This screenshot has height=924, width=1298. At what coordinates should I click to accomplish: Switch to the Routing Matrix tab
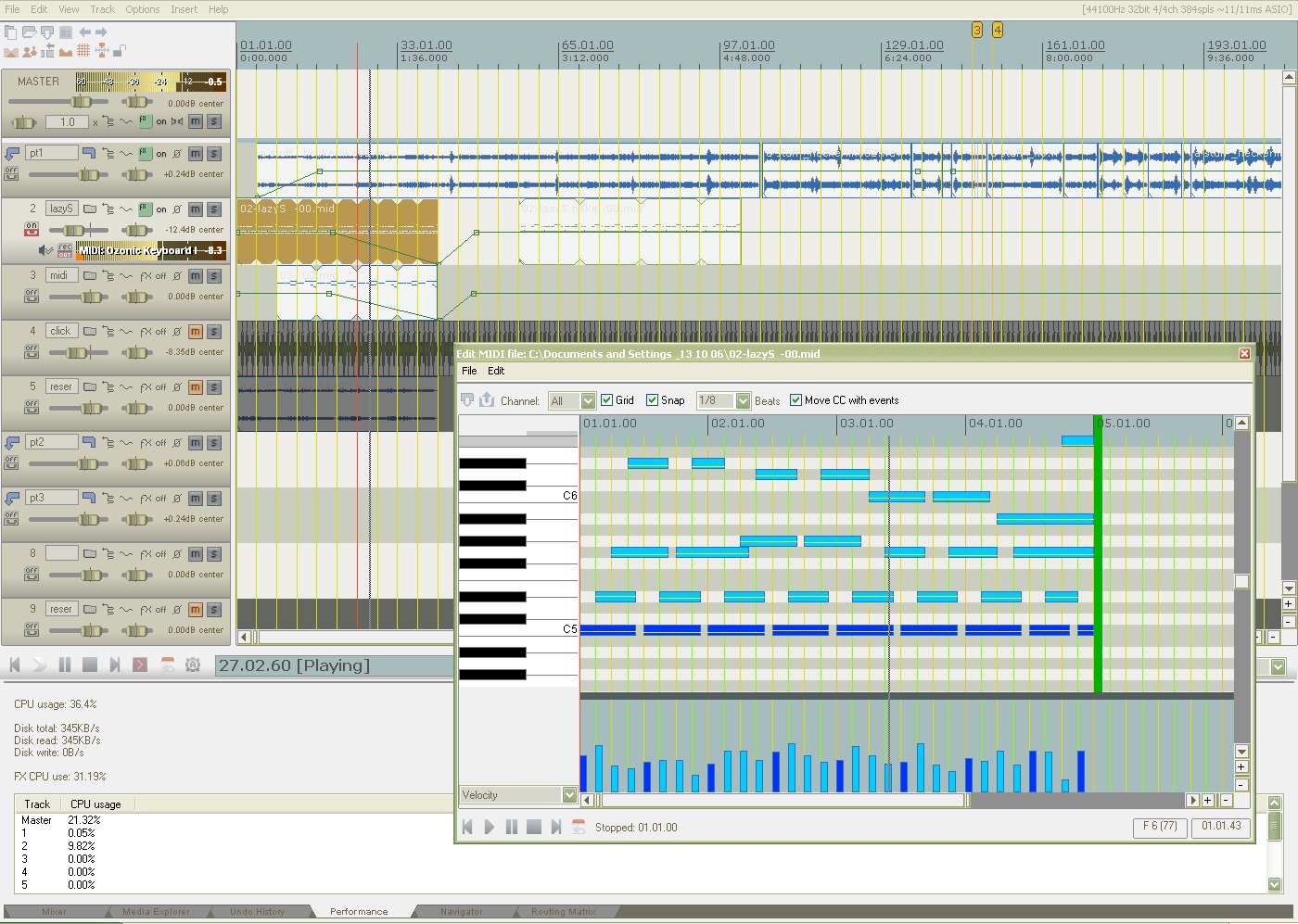tap(563, 912)
